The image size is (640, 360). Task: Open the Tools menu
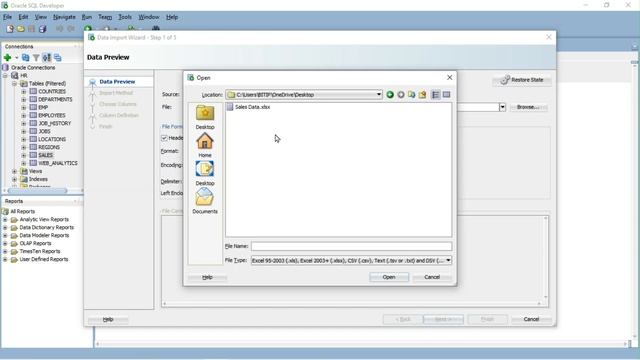click(125, 17)
